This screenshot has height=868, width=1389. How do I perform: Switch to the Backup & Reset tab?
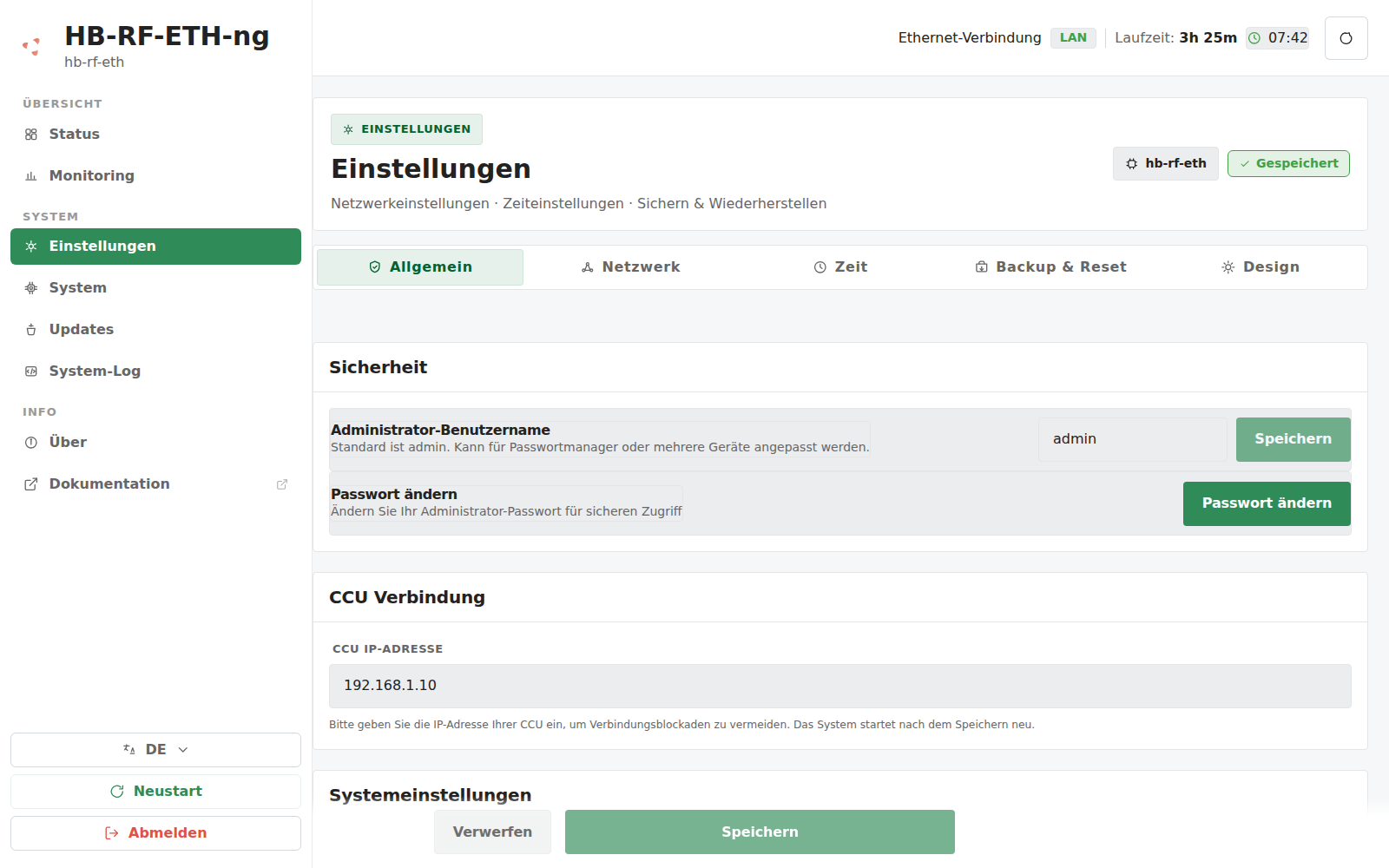pyautogui.click(x=1050, y=267)
